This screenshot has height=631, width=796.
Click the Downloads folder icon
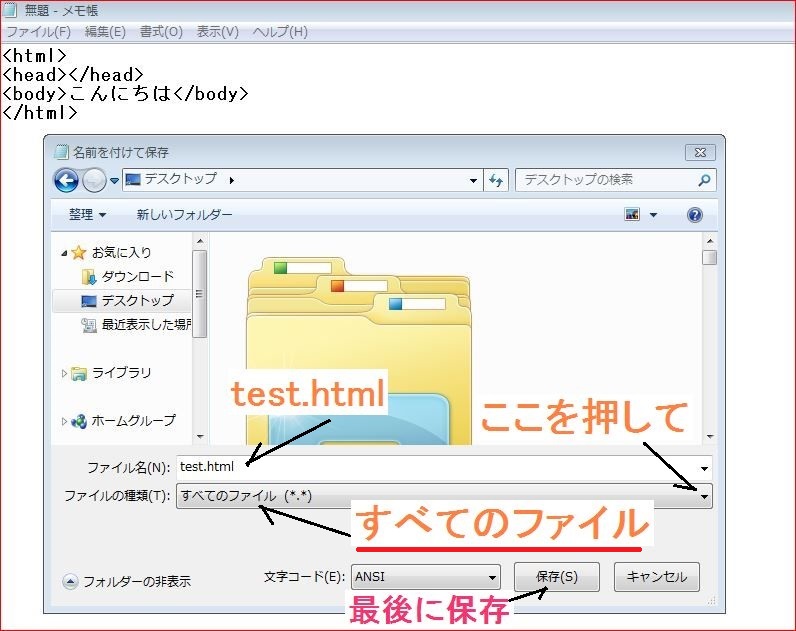click(89, 277)
